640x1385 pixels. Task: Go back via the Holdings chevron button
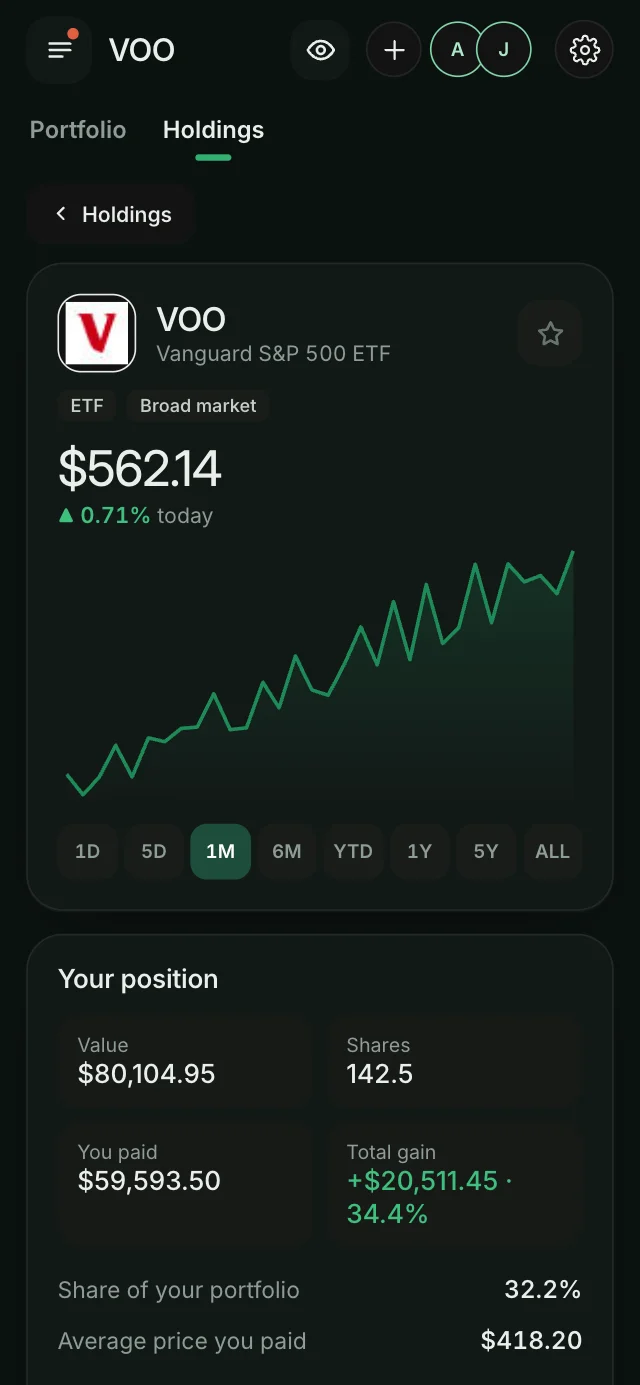111,214
